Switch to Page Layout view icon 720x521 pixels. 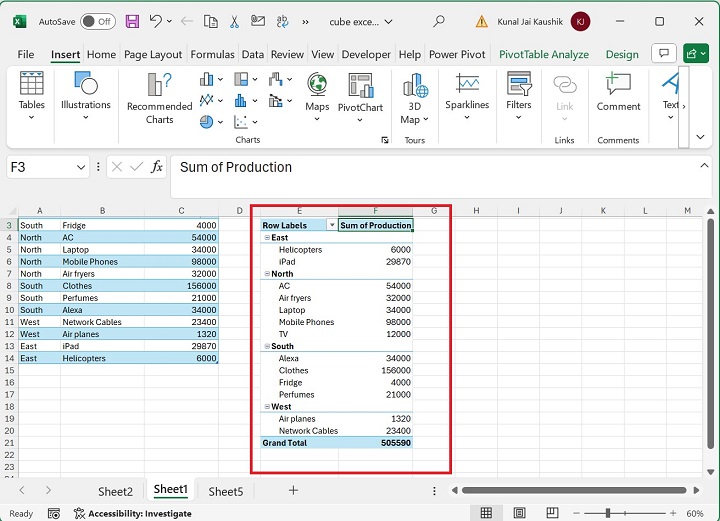(x=521, y=513)
